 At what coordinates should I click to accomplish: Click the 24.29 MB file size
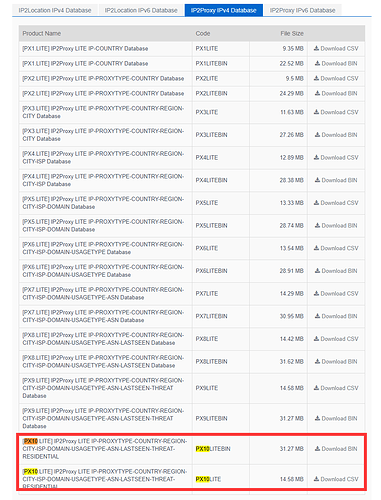click(x=292, y=94)
